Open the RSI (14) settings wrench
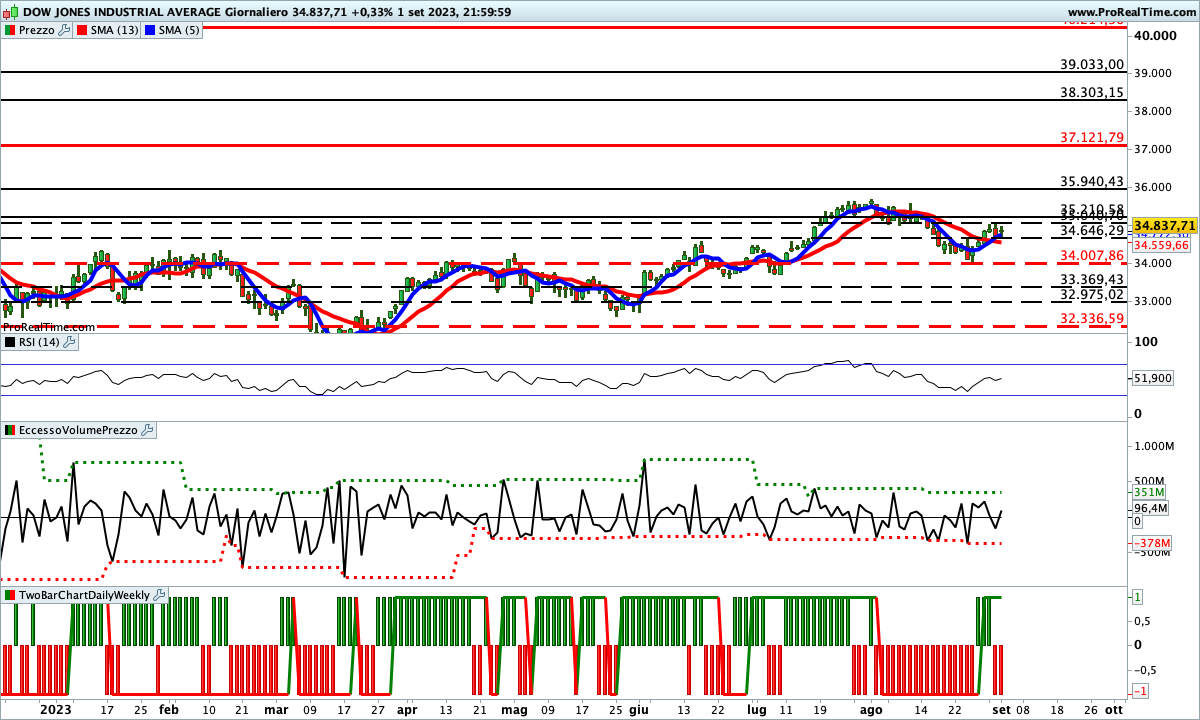The width and height of the screenshot is (1200, 720). pos(69,342)
